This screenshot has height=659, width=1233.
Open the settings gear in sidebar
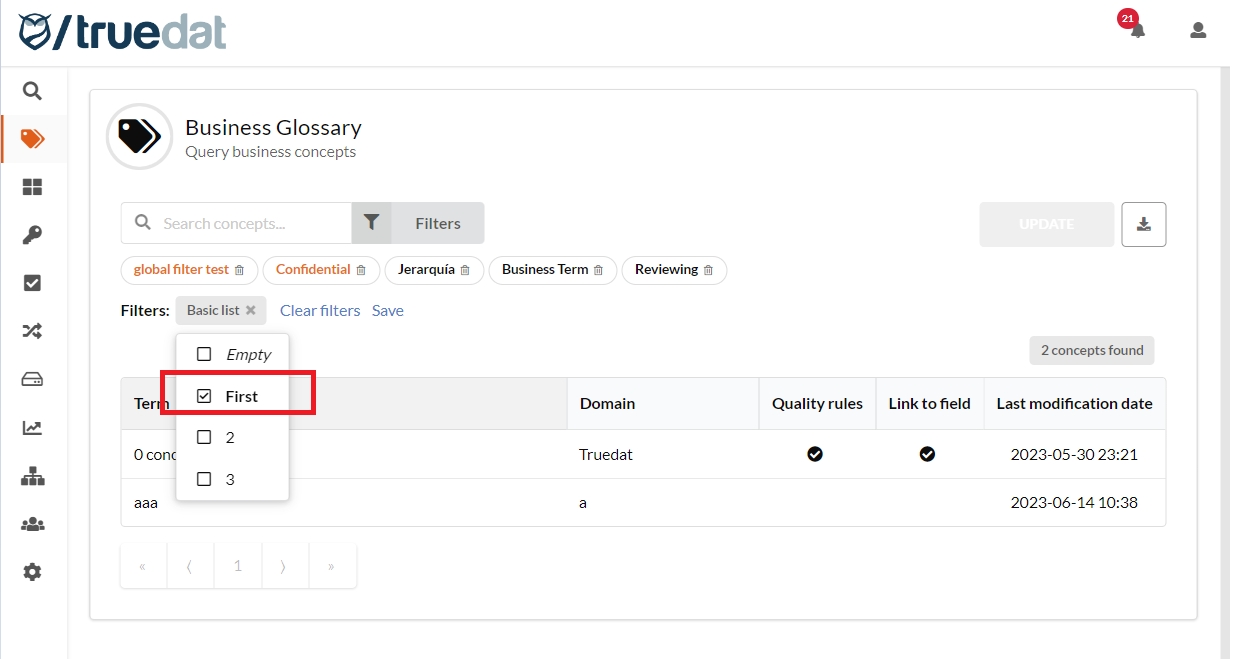32,572
